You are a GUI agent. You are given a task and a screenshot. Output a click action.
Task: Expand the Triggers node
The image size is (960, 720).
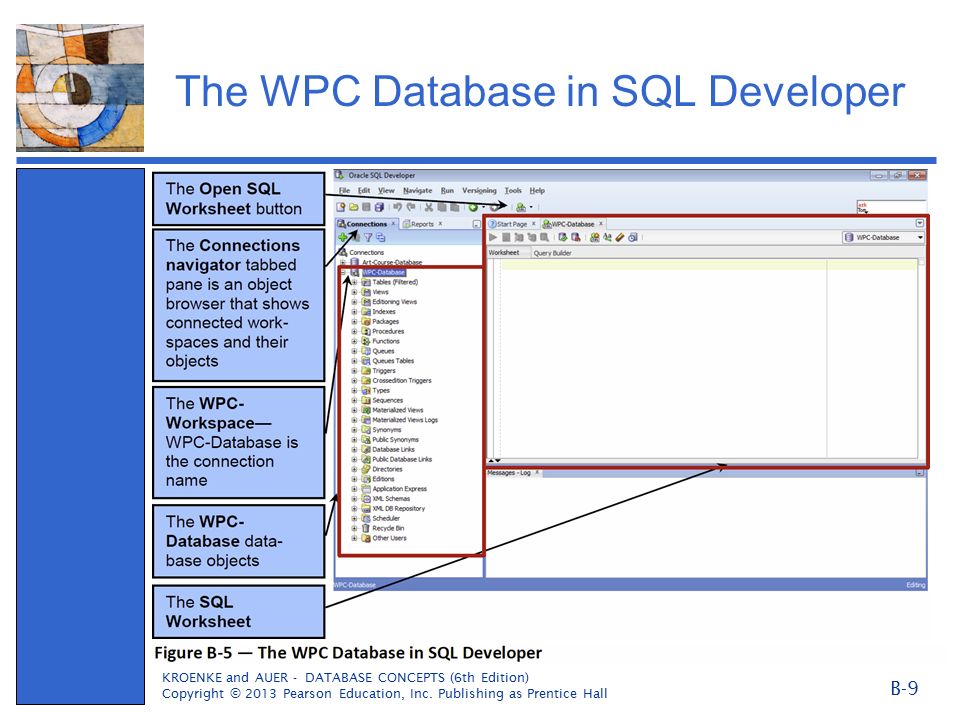[354, 370]
